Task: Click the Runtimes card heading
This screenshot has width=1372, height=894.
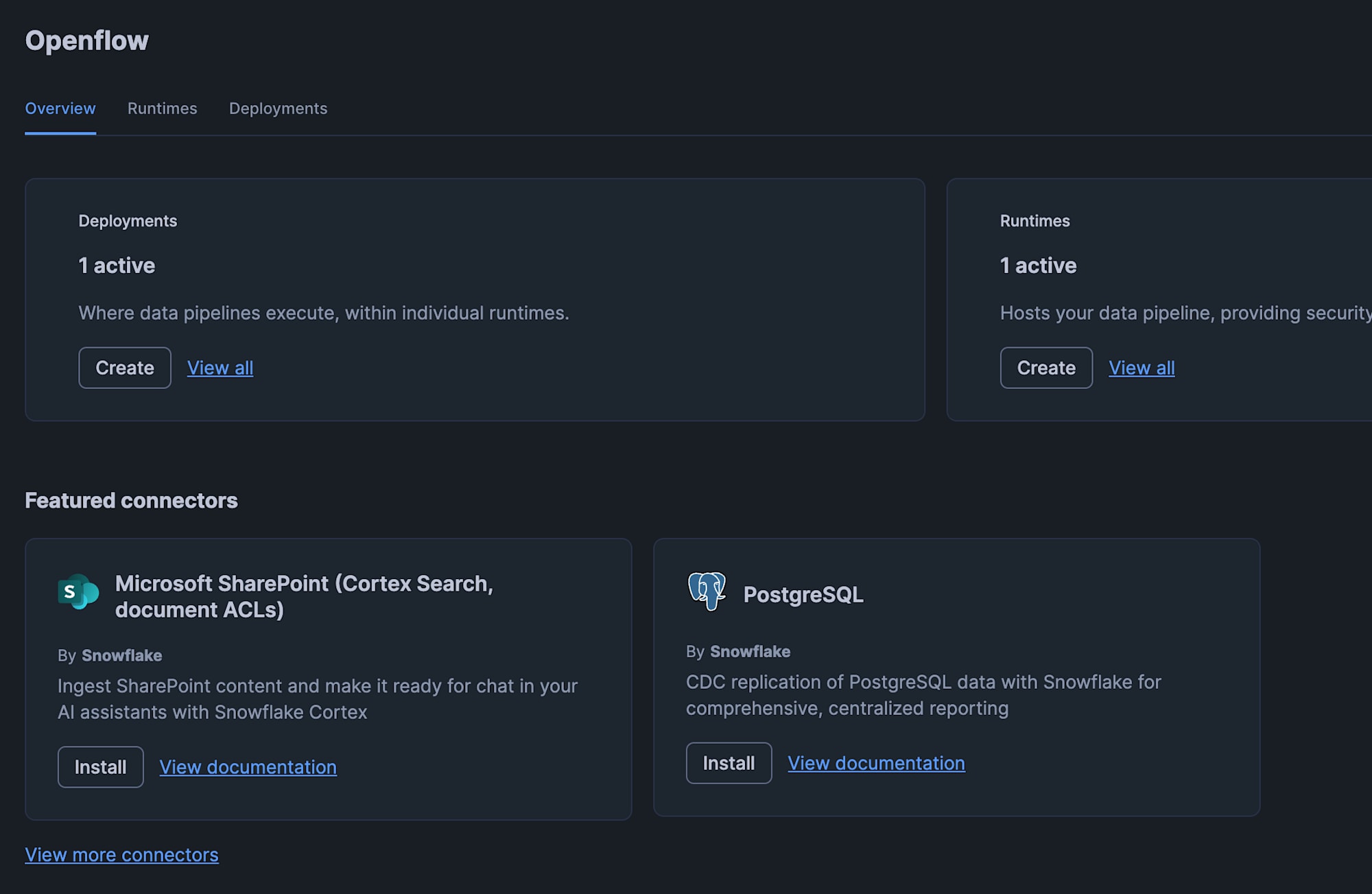Action: [x=1034, y=221]
